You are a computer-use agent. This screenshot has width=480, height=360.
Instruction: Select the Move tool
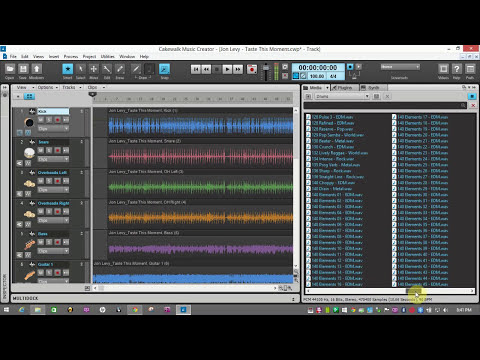(x=94, y=69)
